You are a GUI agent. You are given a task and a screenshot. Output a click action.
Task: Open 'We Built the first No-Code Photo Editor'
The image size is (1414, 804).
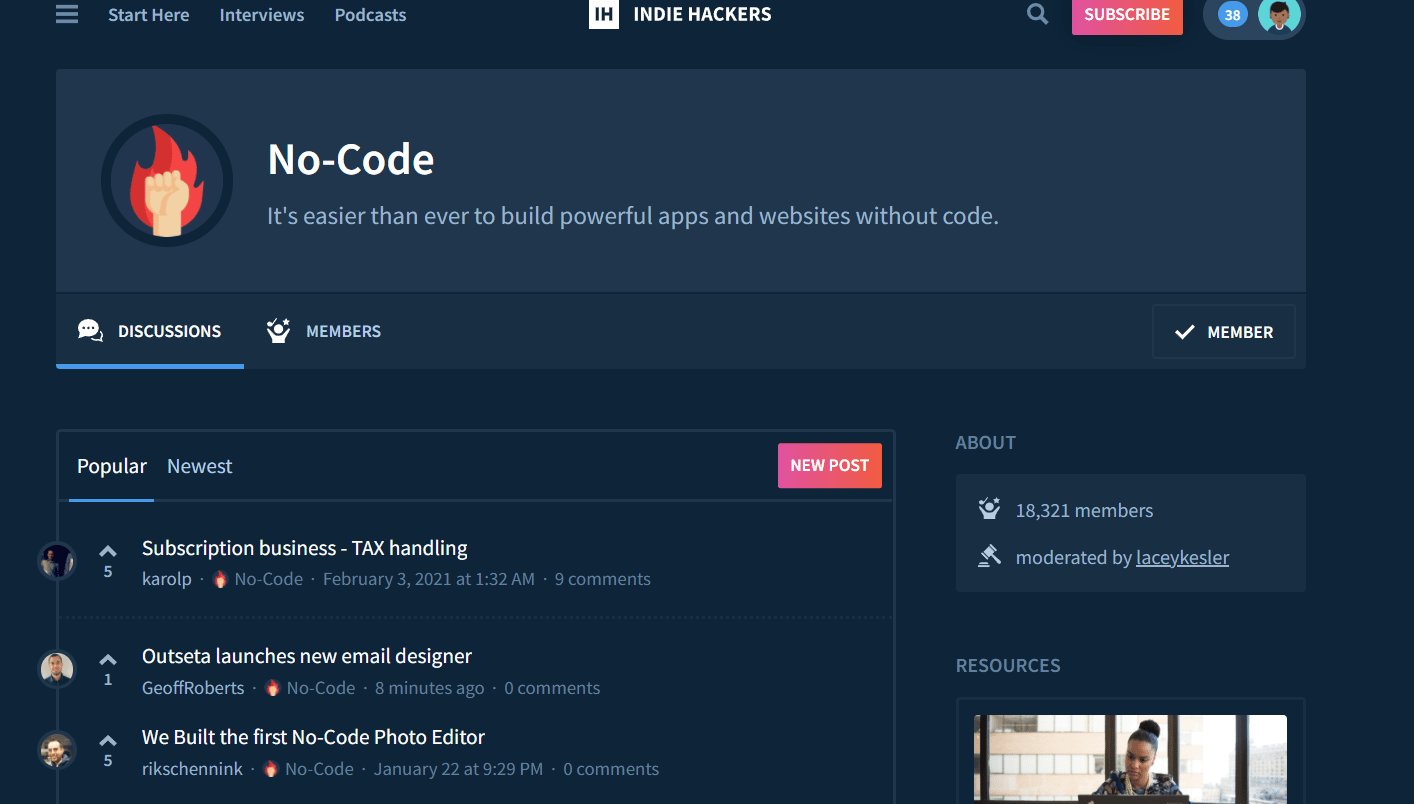click(313, 737)
